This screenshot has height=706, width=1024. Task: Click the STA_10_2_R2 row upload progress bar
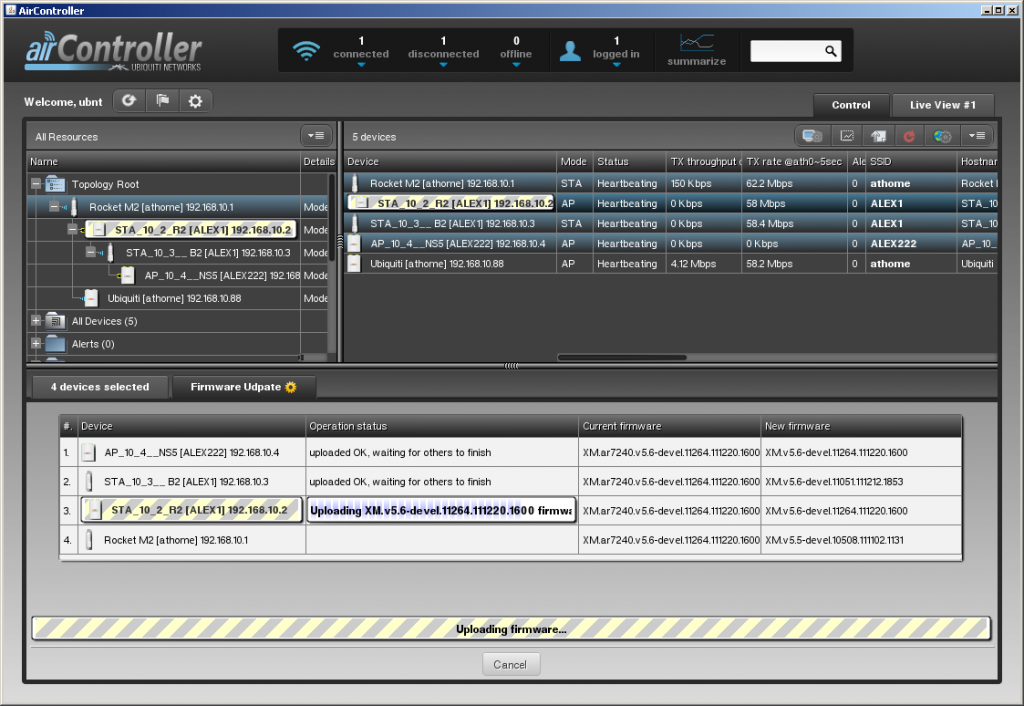[441, 510]
